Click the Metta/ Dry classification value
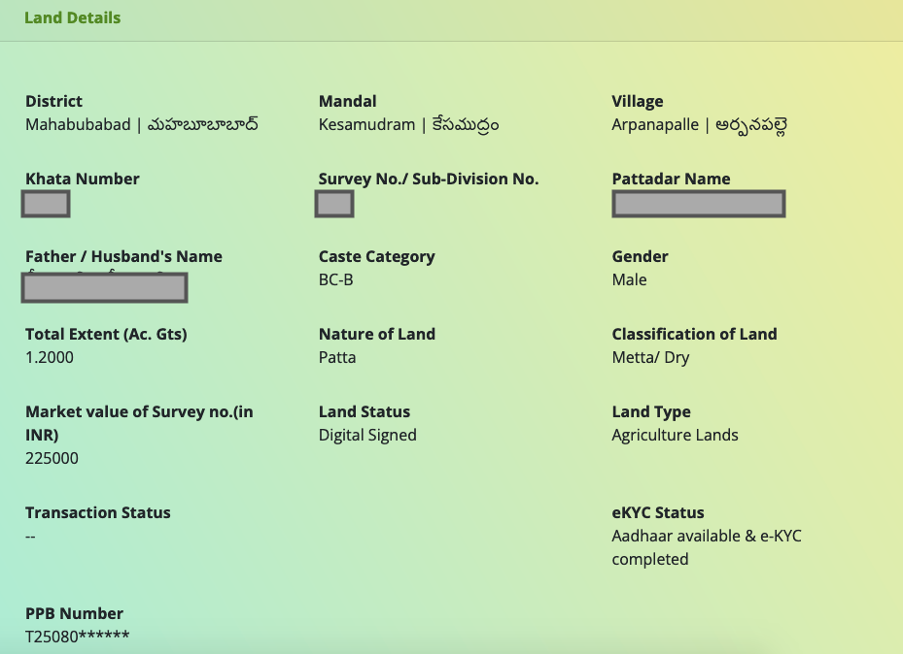The image size is (904, 654). point(650,358)
